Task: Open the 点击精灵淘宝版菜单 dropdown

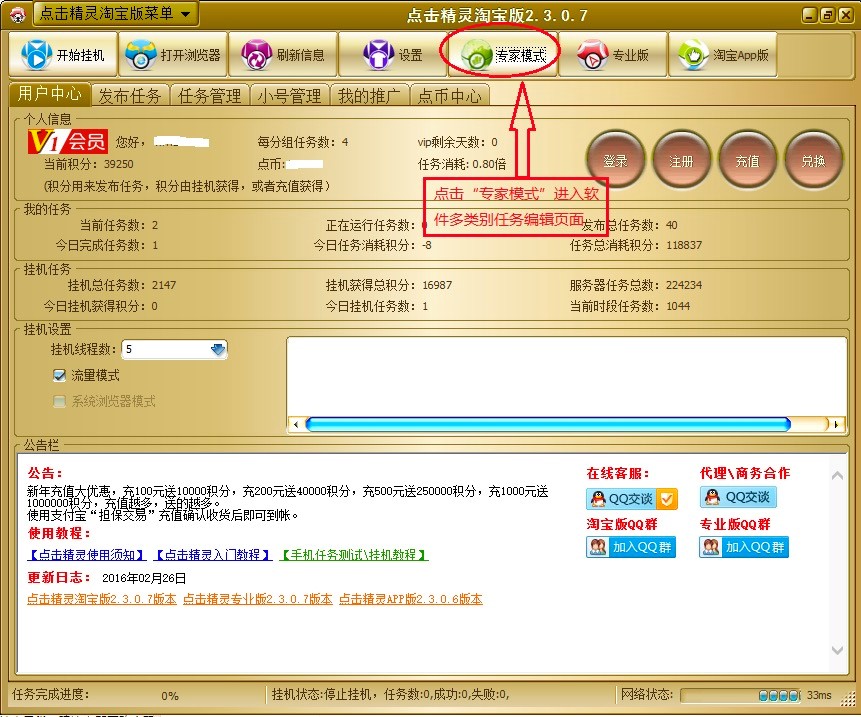Action: pos(116,14)
